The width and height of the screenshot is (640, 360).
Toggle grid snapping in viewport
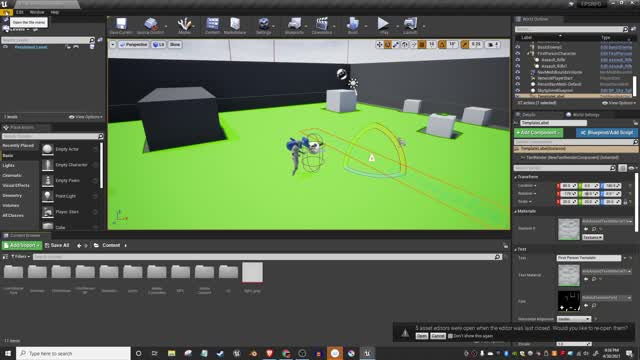point(422,44)
